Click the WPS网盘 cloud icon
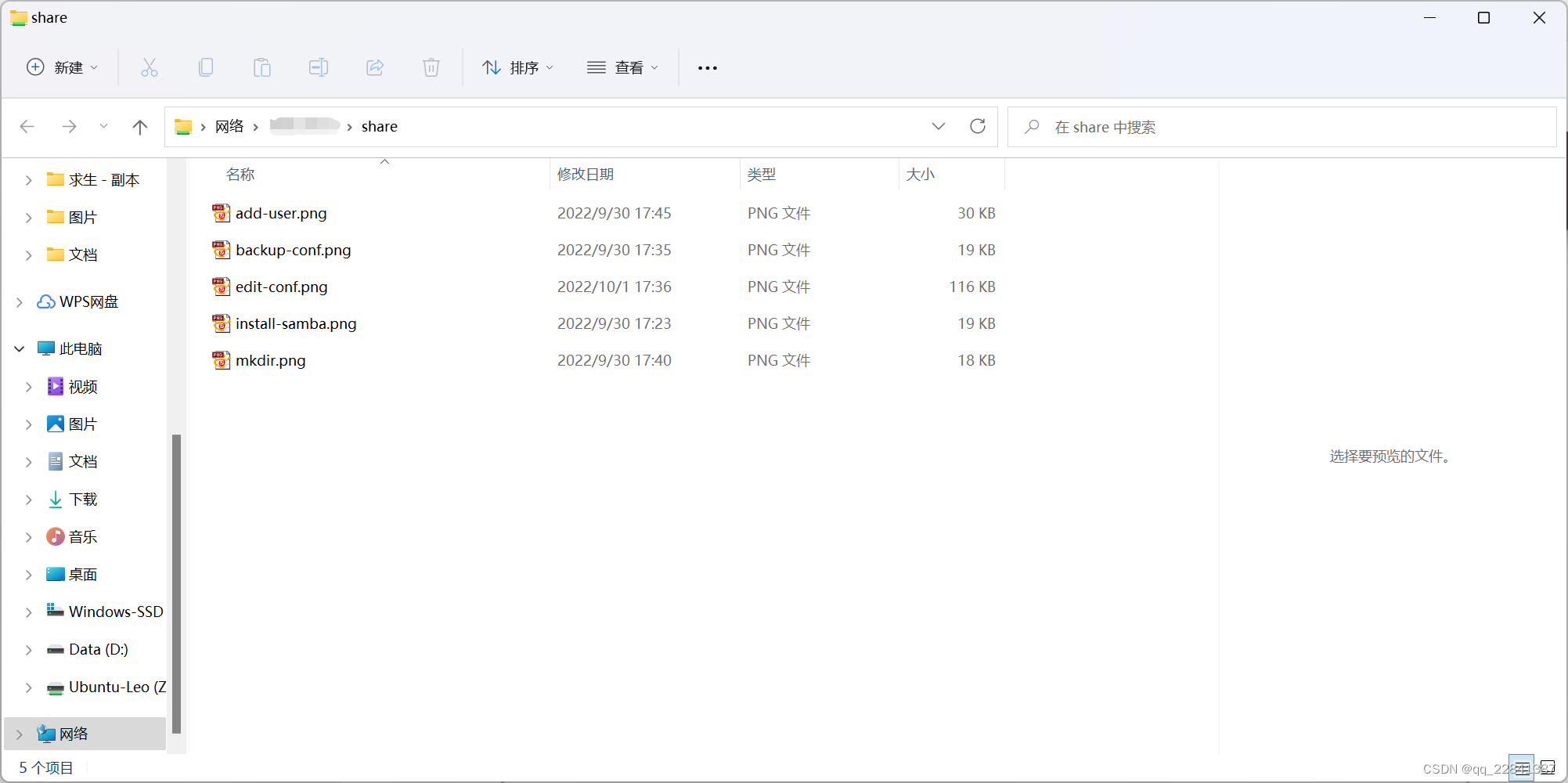1568x783 pixels. 46,301
